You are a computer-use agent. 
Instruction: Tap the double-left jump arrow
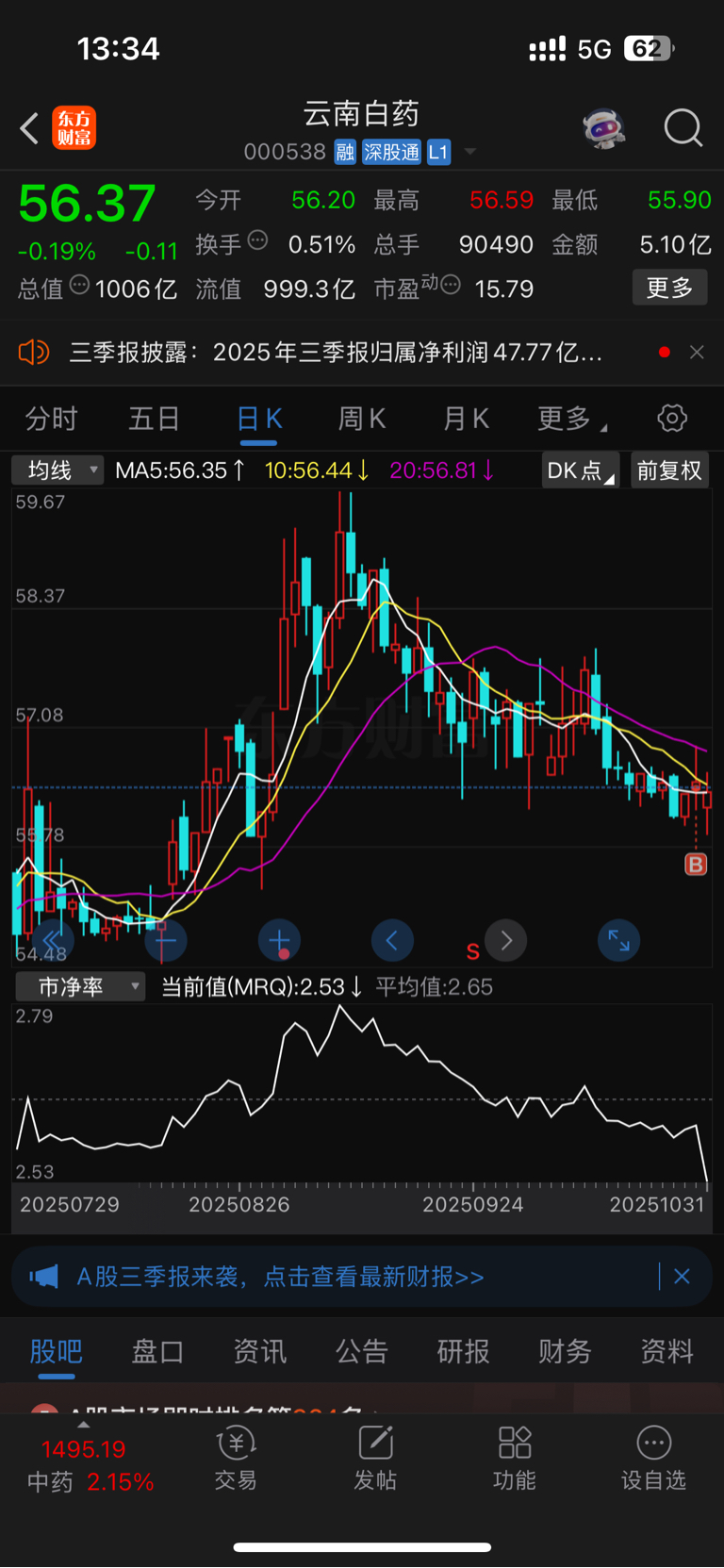tap(52, 940)
